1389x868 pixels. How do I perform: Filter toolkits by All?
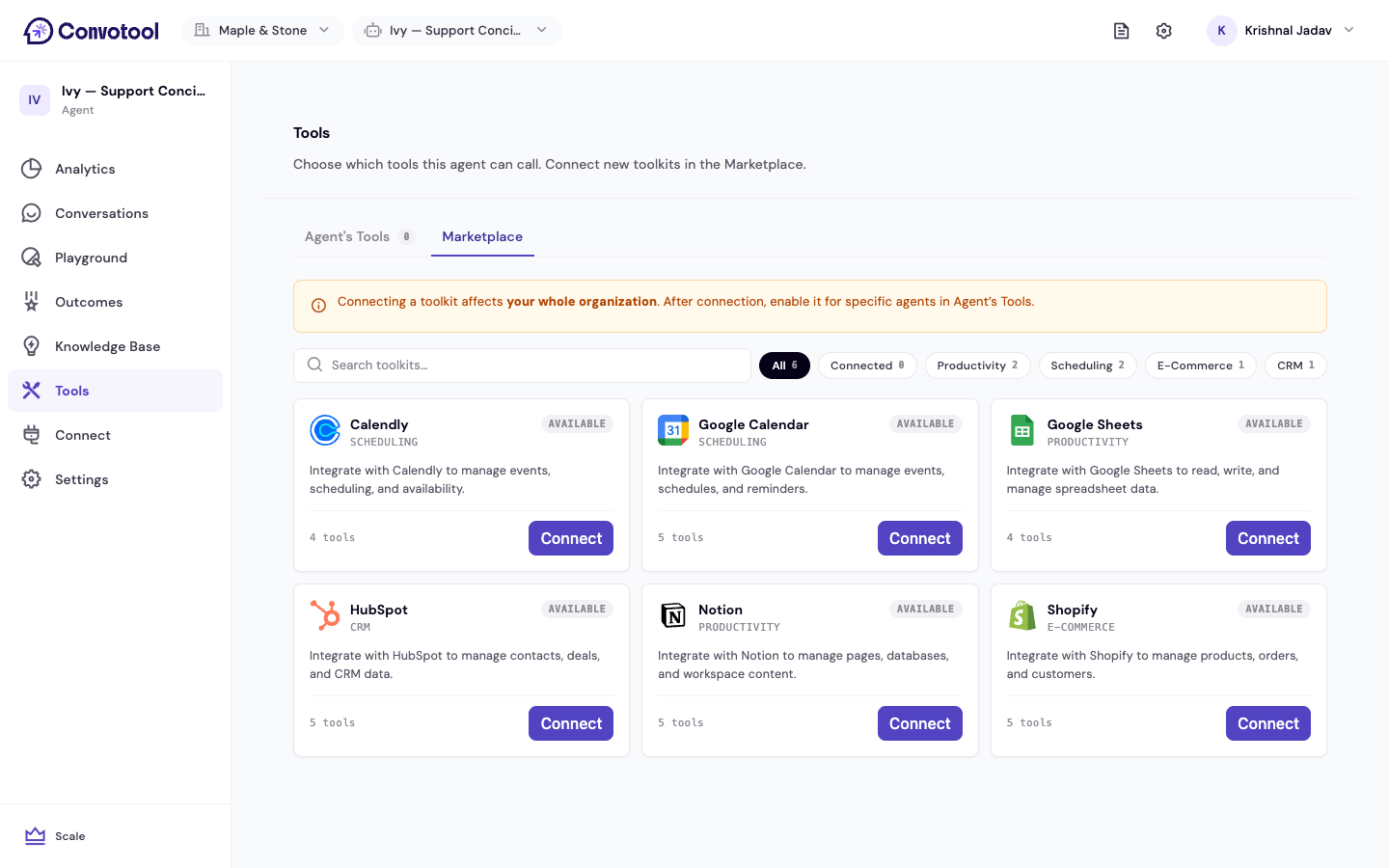(784, 366)
